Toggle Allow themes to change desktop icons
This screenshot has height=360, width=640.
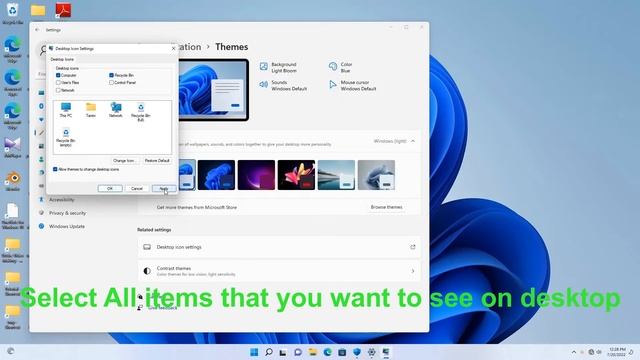click(55, 169)
